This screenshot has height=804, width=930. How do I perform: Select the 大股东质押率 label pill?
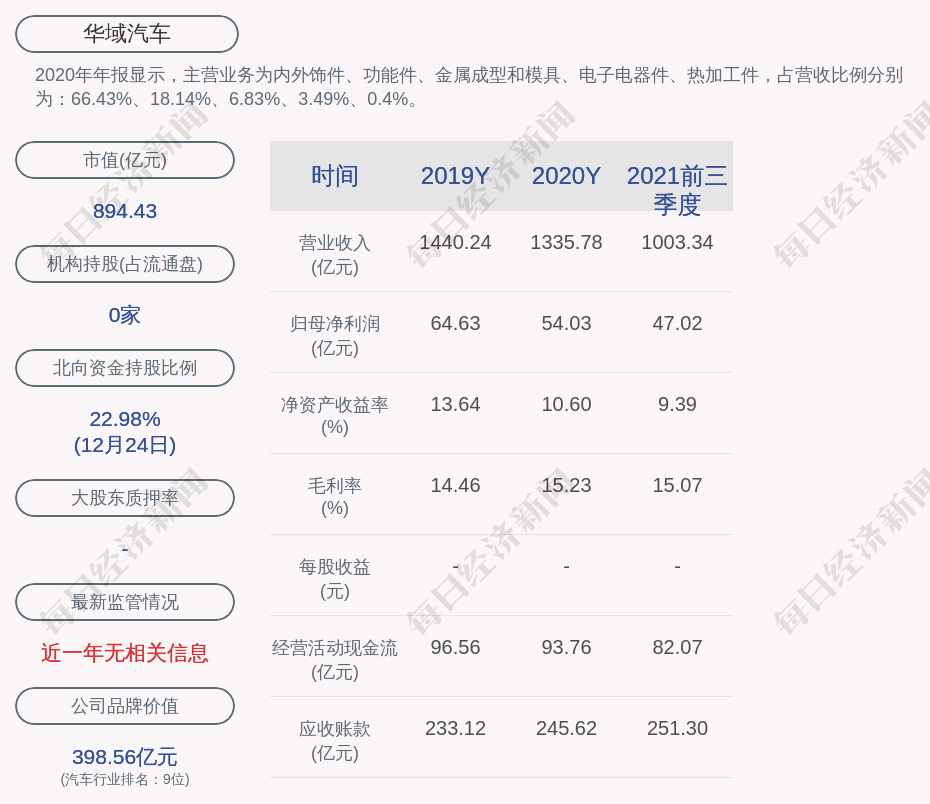(x=125, y=498)
